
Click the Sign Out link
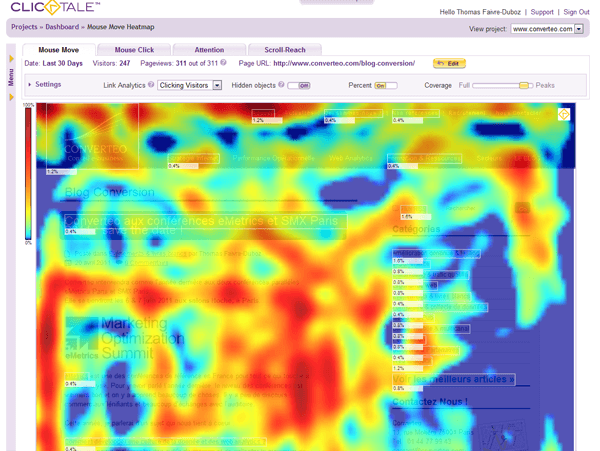click(x=576, y=12)
